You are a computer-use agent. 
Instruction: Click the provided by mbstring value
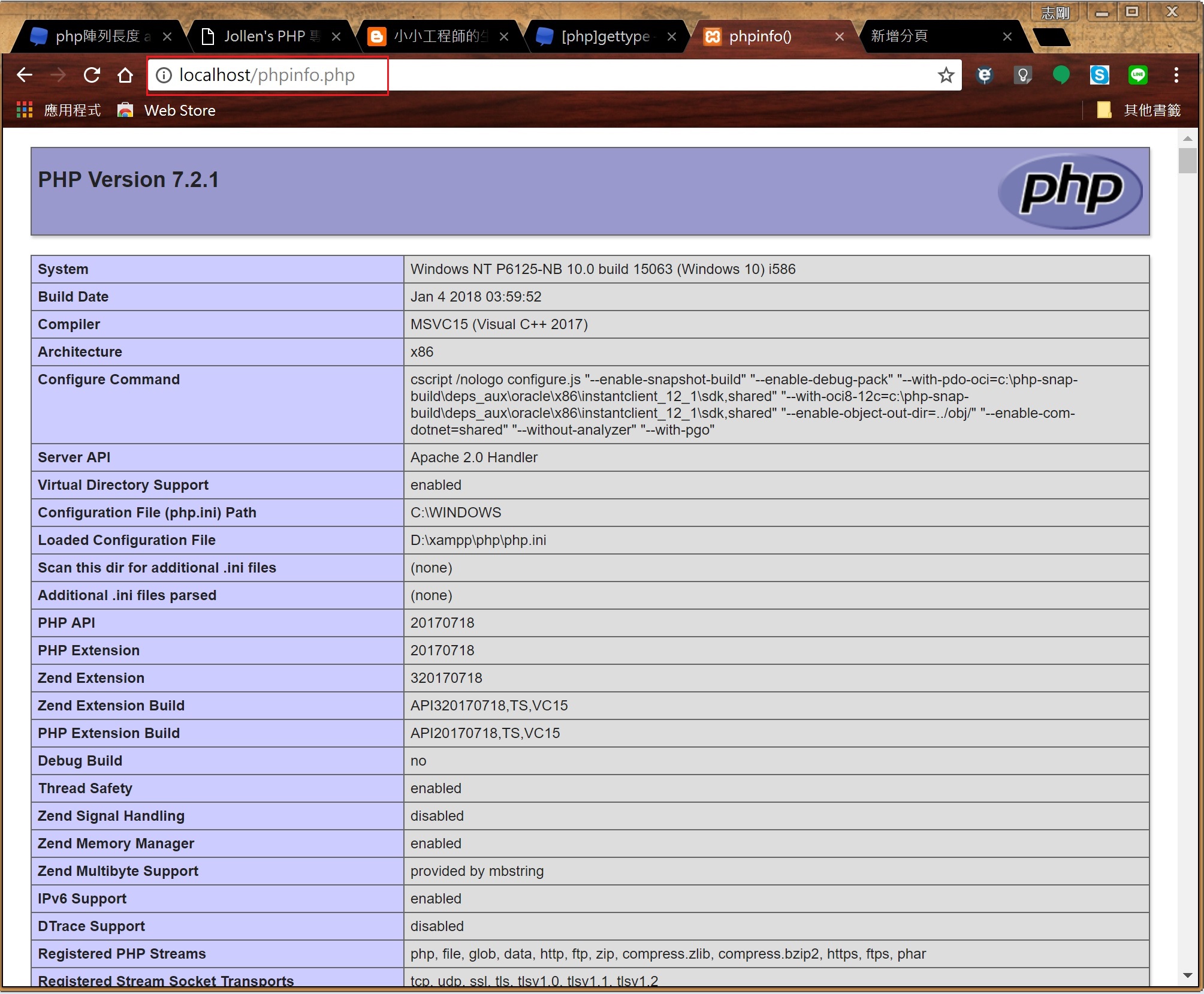(477, 871)
